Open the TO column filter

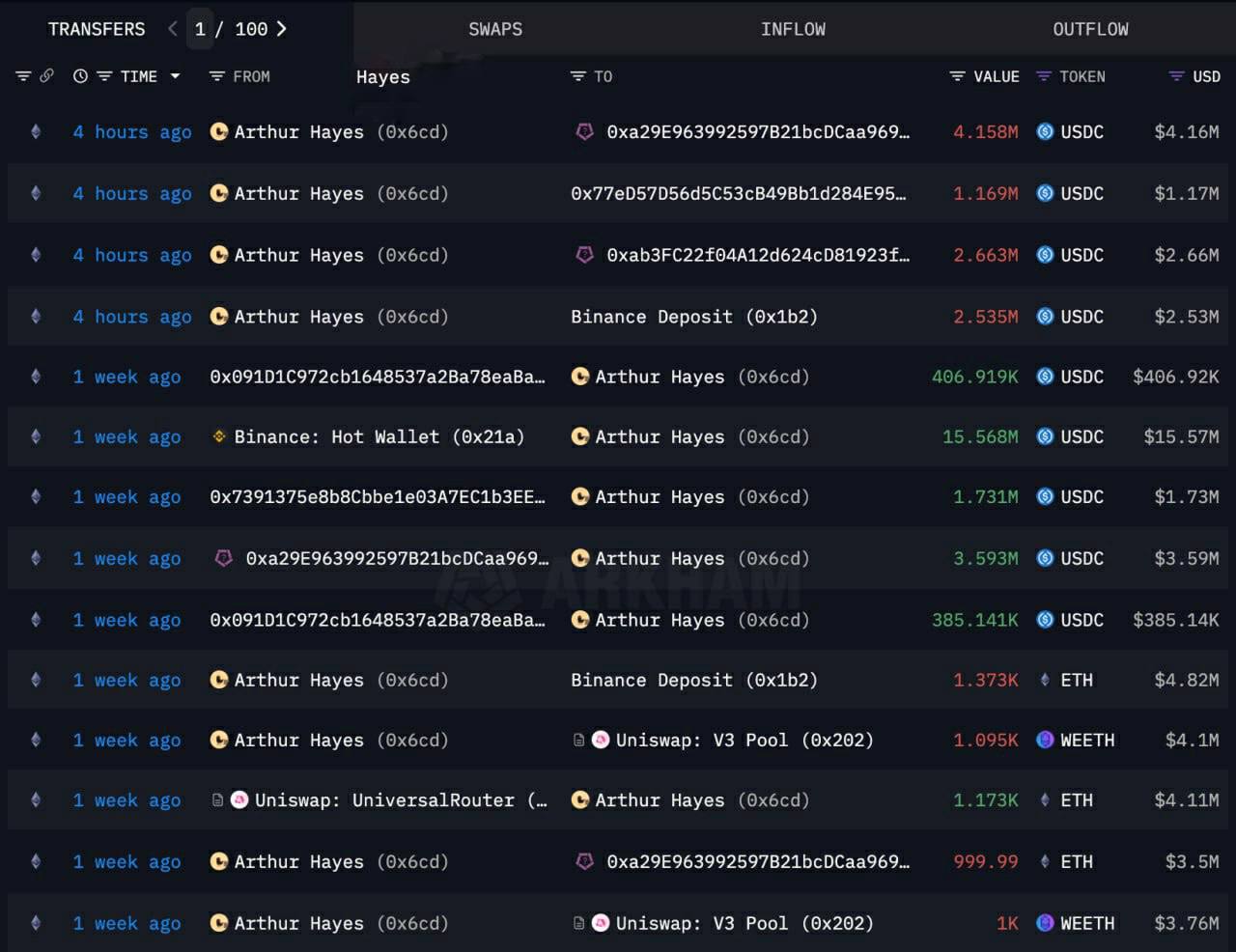(578, 76)
